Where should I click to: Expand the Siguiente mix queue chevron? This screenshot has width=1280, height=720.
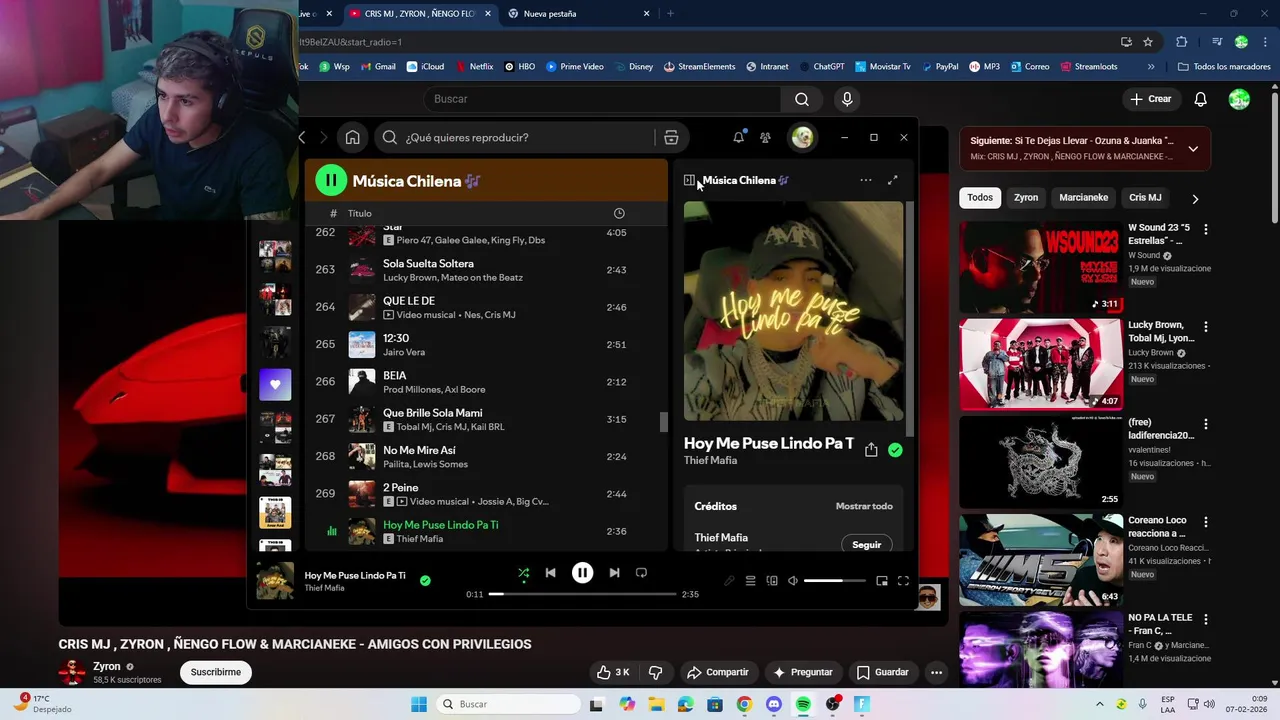coord(1193,149)
